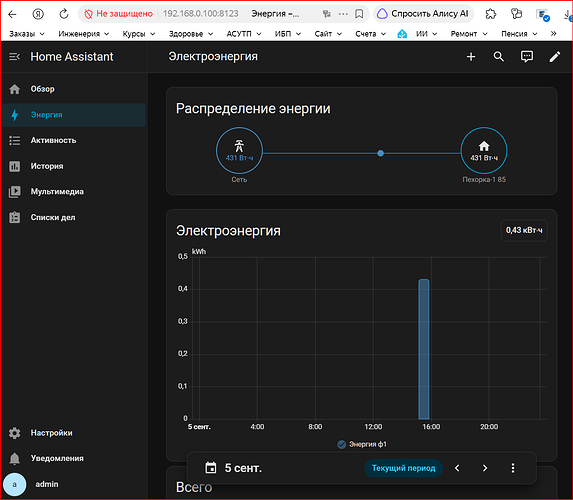Click 'Текущий период' button
573x500 pixels.
tap(403, 468)
